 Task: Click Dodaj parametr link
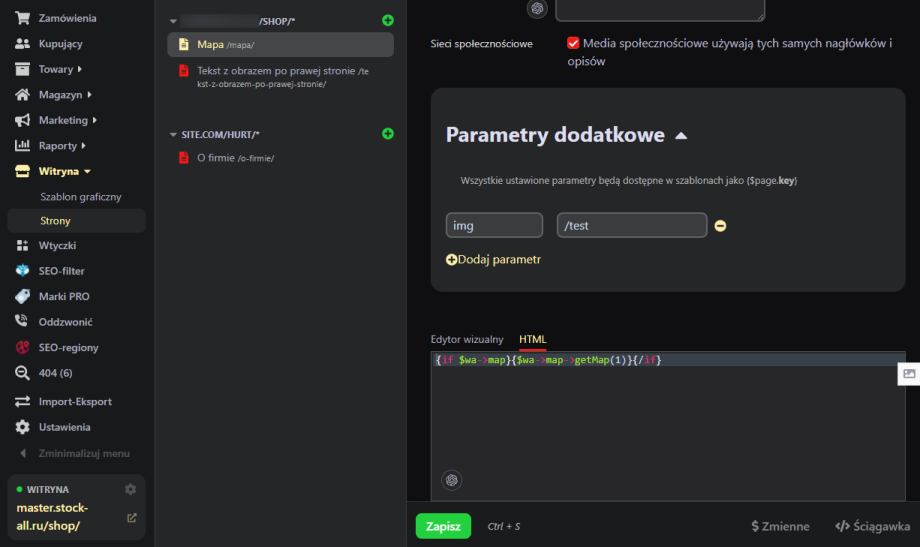click(493, 259)
